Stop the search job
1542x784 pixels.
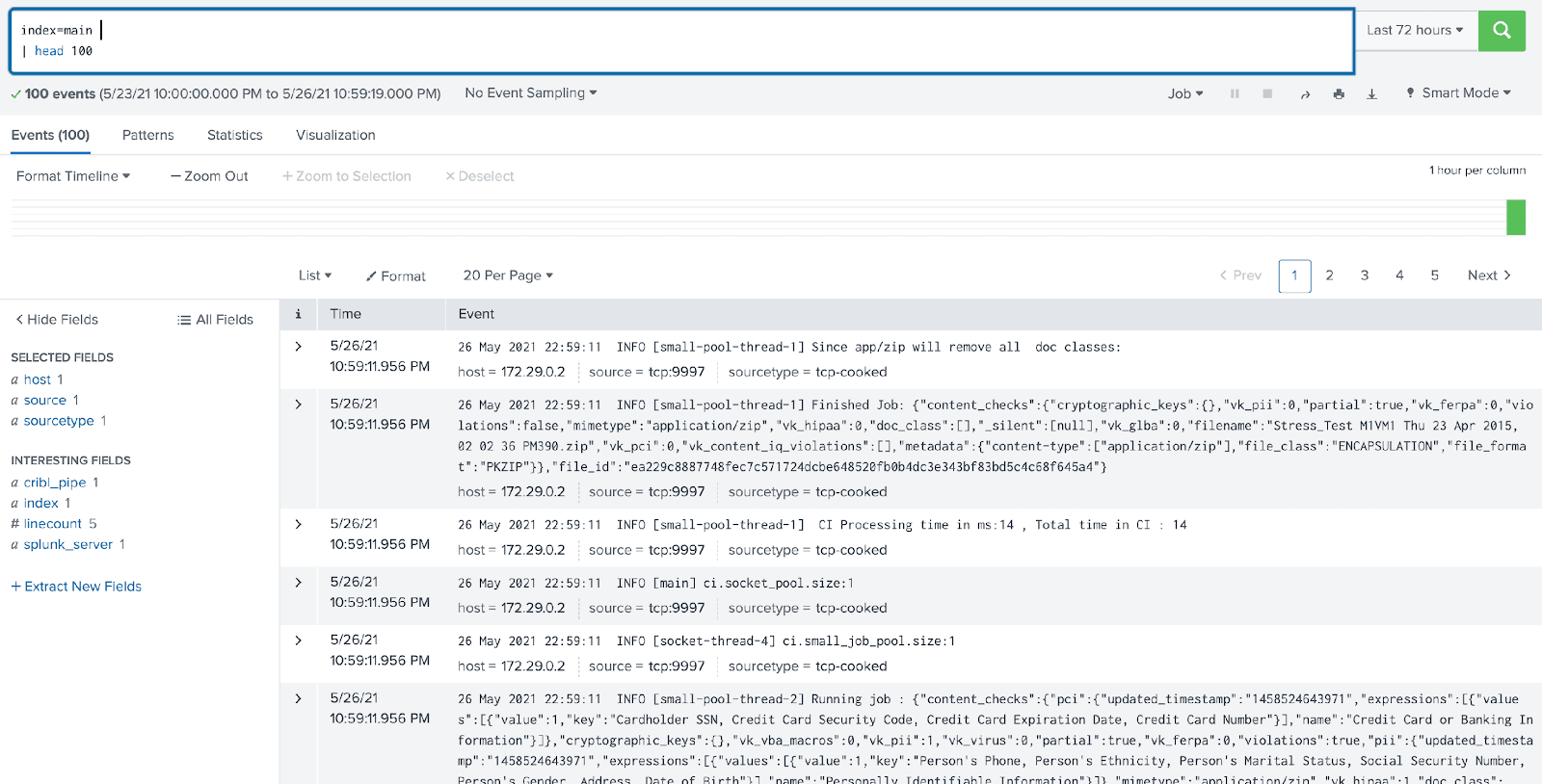point(1267,93)
